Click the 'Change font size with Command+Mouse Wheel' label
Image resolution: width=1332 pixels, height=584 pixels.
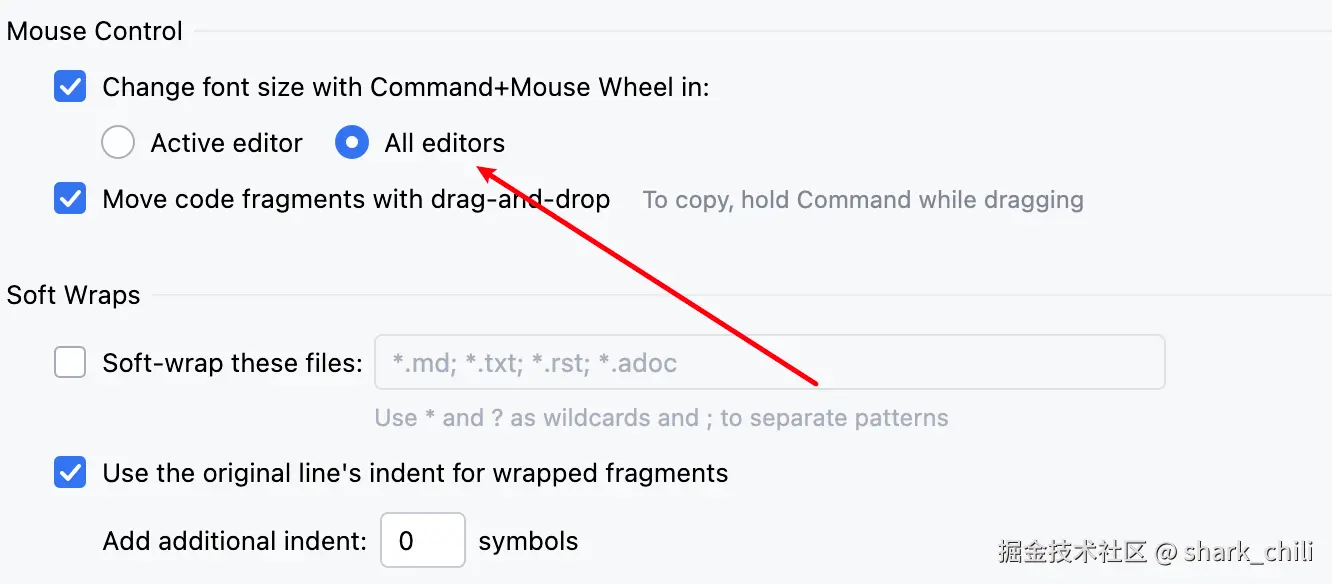405,87
